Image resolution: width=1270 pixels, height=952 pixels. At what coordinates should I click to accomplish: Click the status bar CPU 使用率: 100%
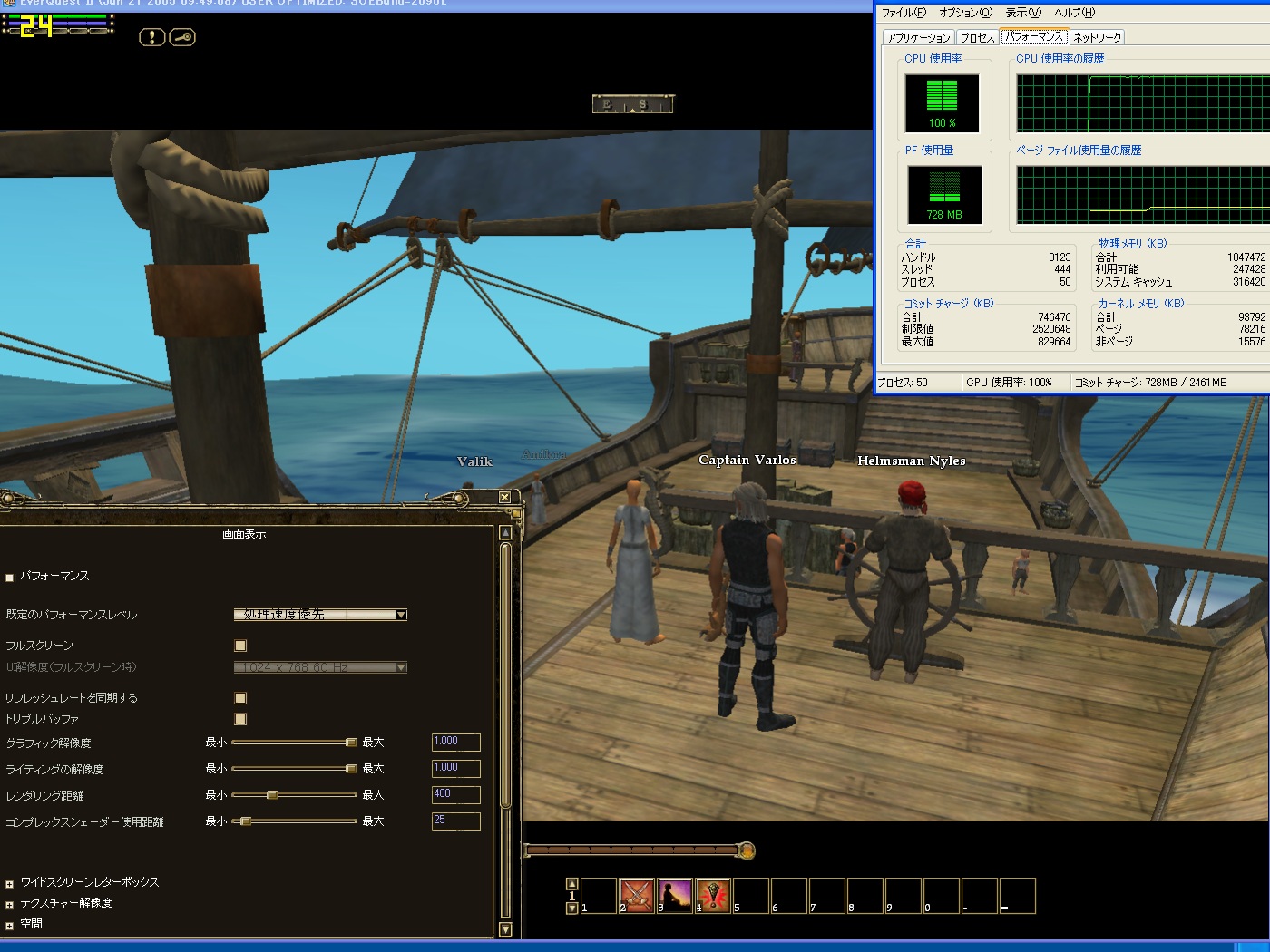(x=1009, y=383)
